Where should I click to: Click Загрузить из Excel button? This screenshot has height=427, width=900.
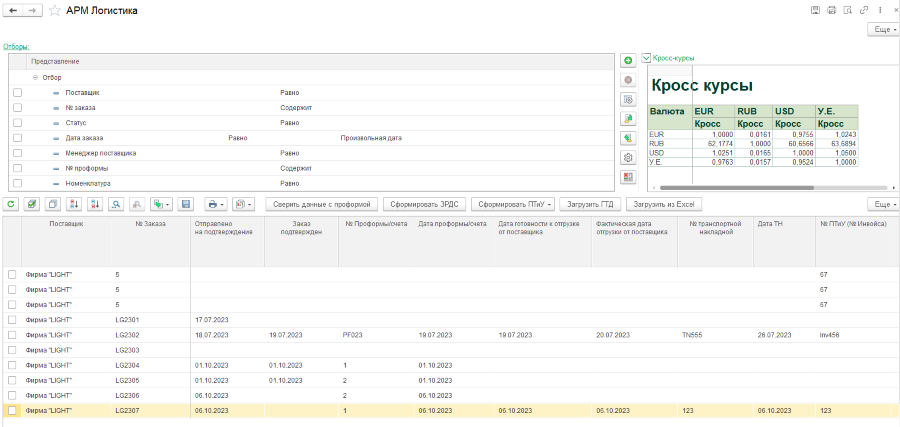point(665,204)
